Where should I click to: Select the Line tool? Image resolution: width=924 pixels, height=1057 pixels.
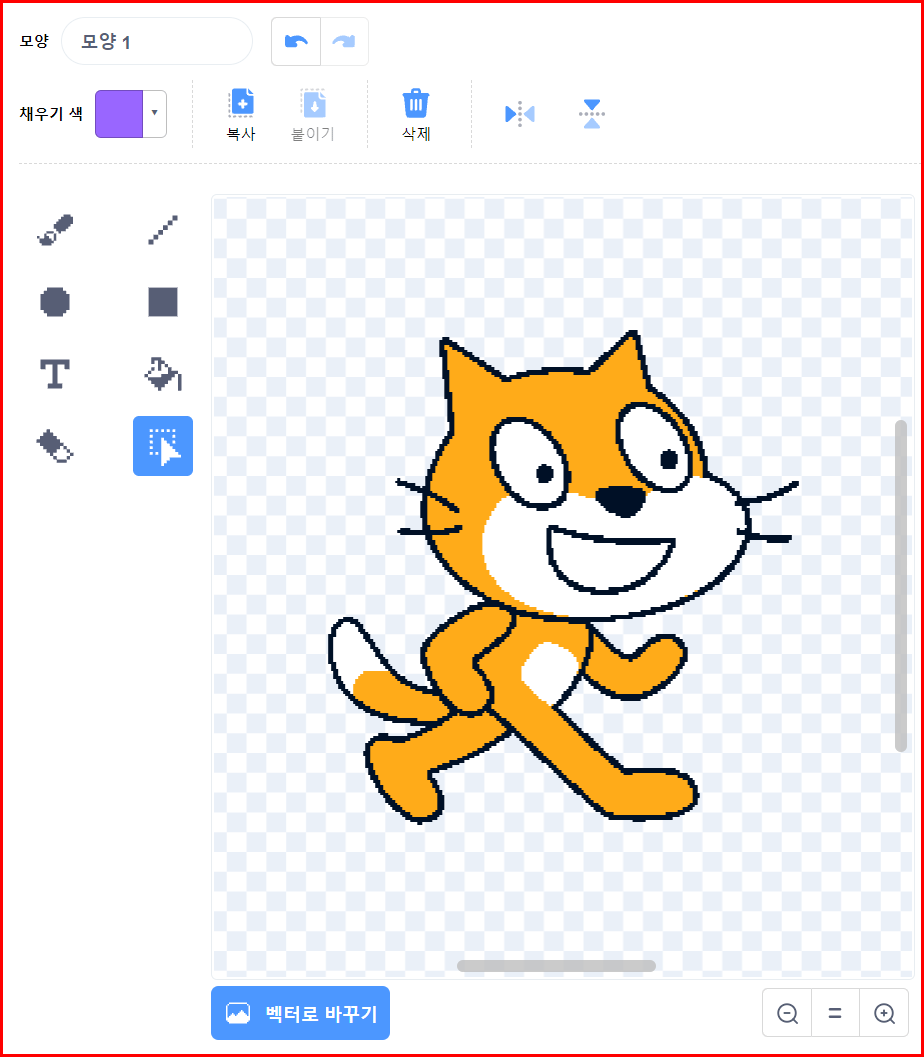coord(163,230)
